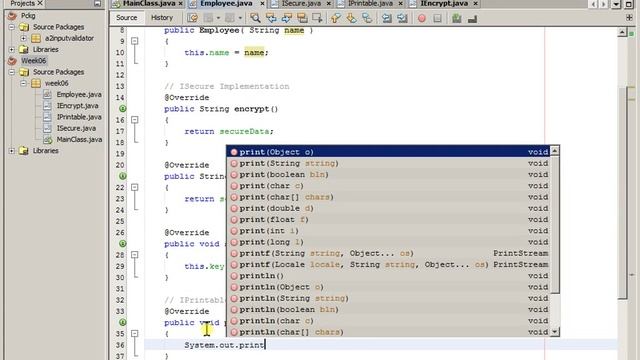Click the Uncomment toolbar icon
This screenshot has height=360, width=640.
472,18
